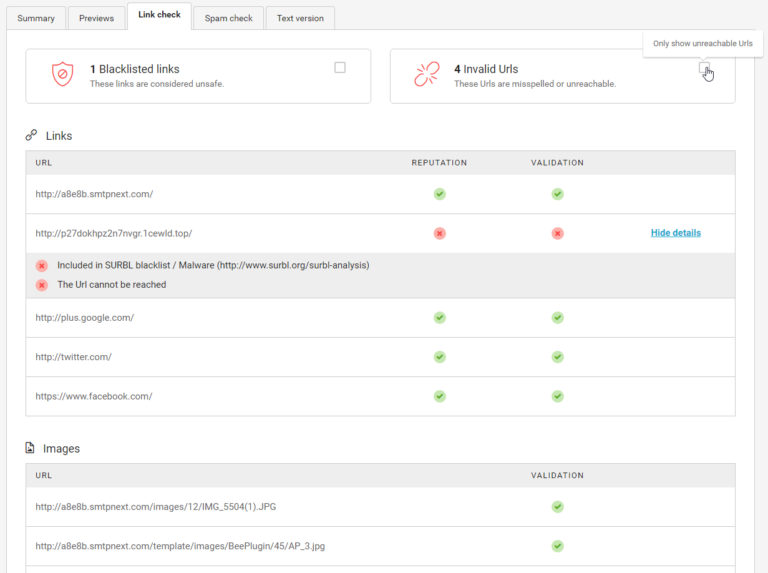This screenshot has width=768, height=573.
Task: Click green validation check for facebook.com
Action: (x=557, y=396)
